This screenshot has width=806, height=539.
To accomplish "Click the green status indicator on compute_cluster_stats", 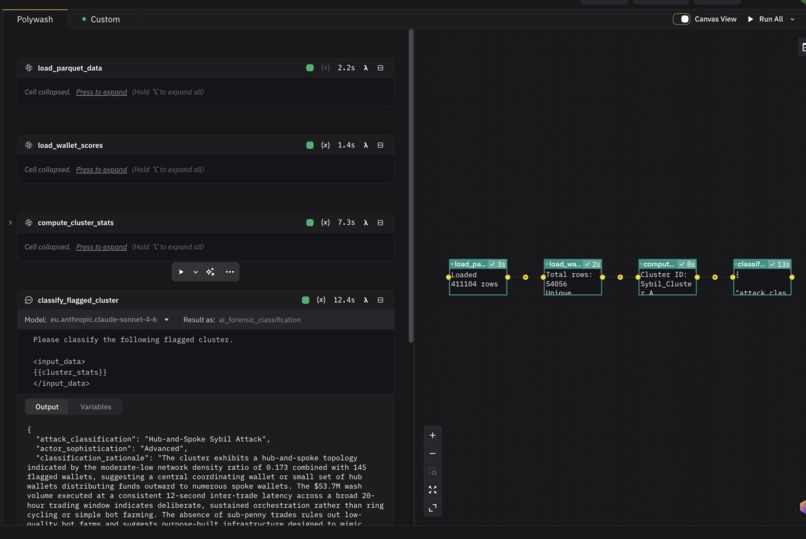I will [309, 222].
